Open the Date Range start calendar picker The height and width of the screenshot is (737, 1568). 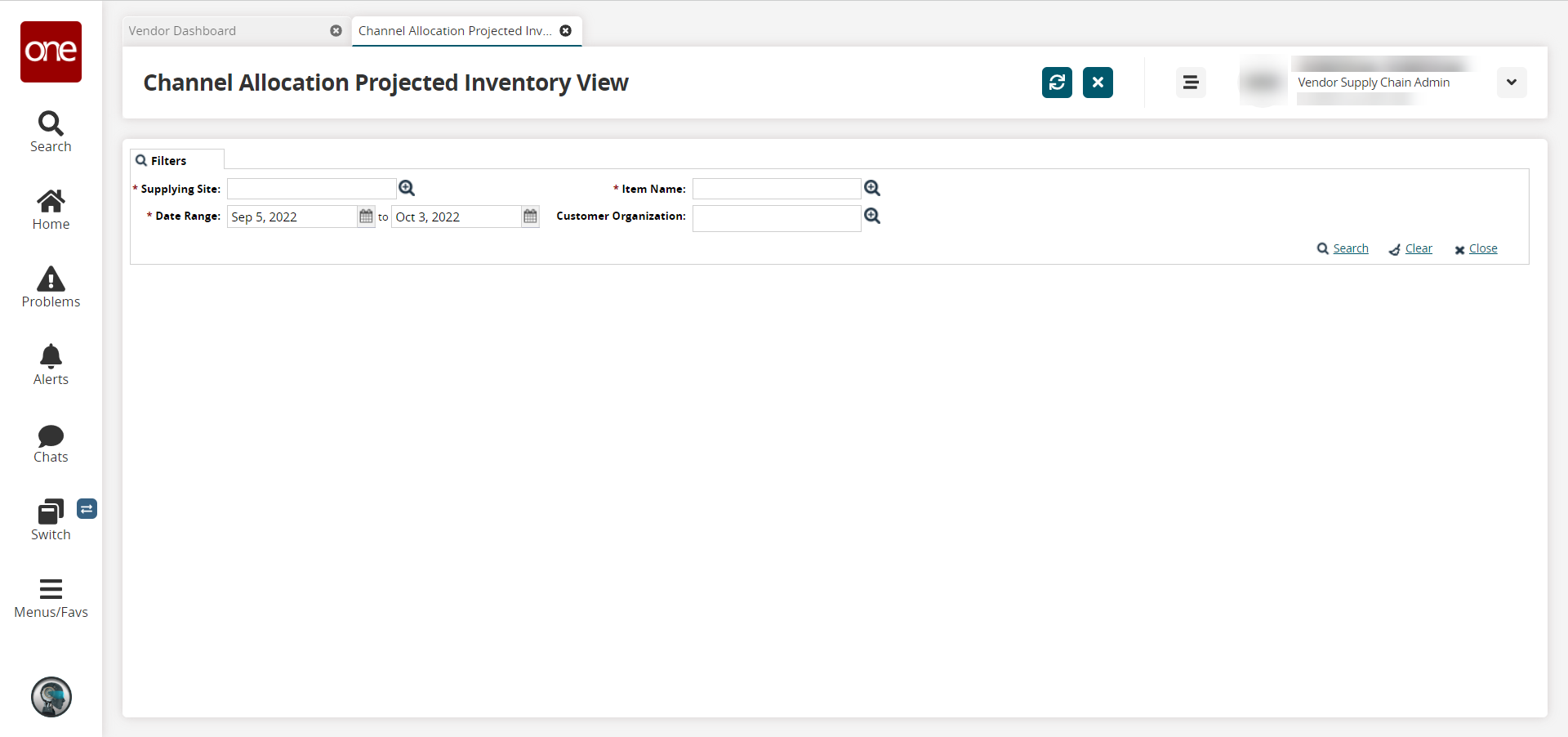[366, 217]
